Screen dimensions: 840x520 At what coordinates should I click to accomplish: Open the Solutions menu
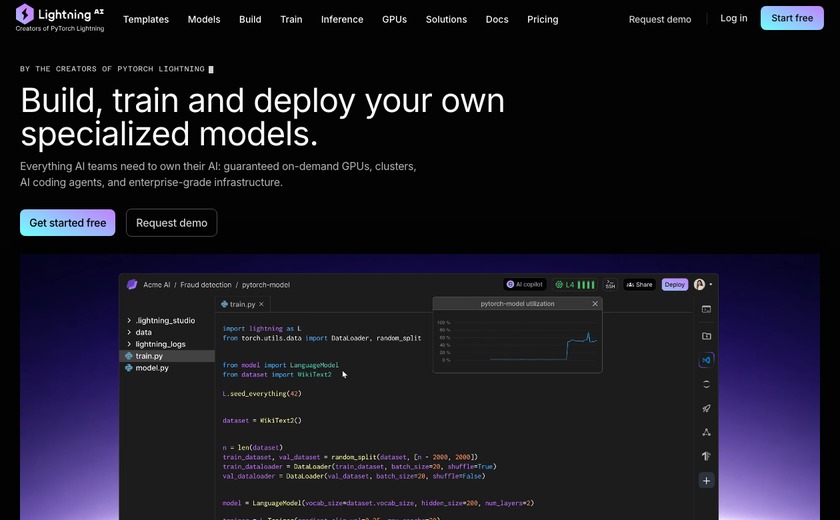[x=446, y=19]
